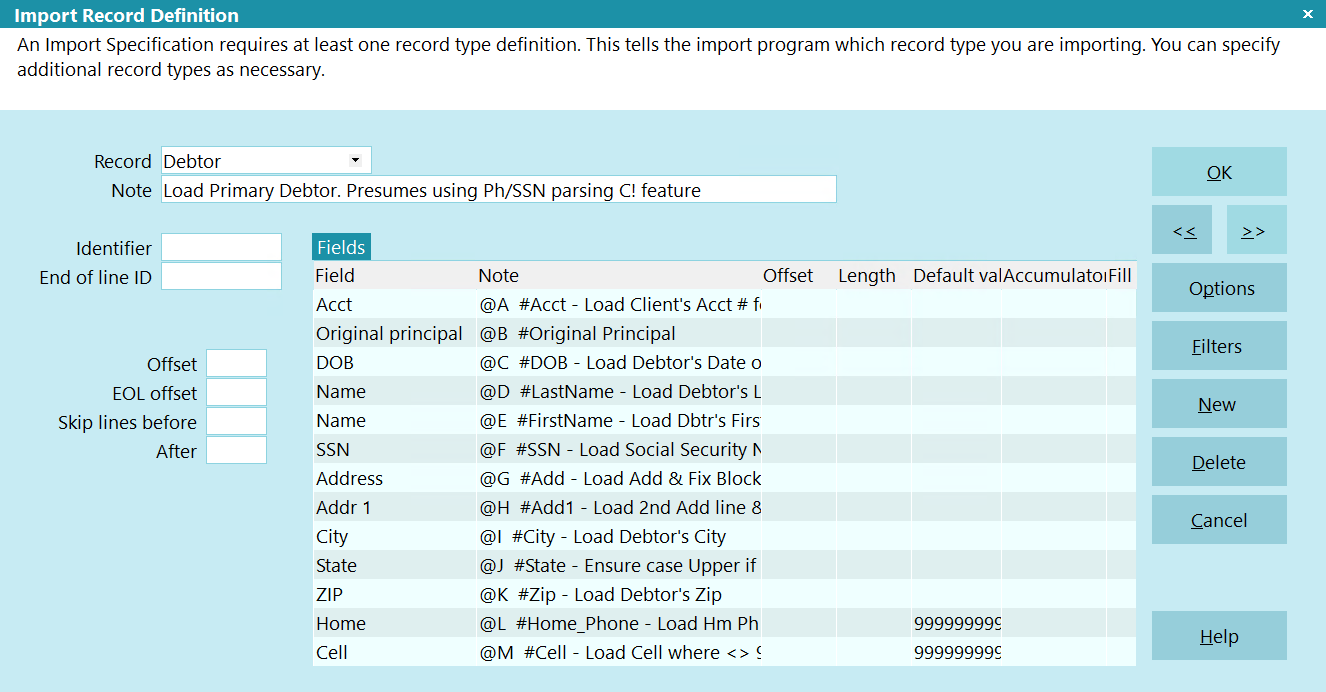This screenshot has height=692, width=1326.
Task: Focus the EOL offset field
Action: [x=236, y=393]
